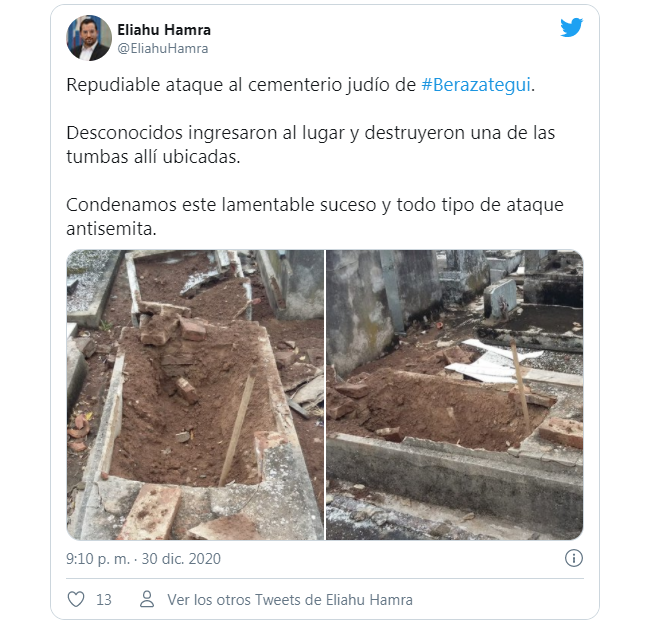Click the sentence about Desconocidos ingresaron al lugar

point(311,145)
